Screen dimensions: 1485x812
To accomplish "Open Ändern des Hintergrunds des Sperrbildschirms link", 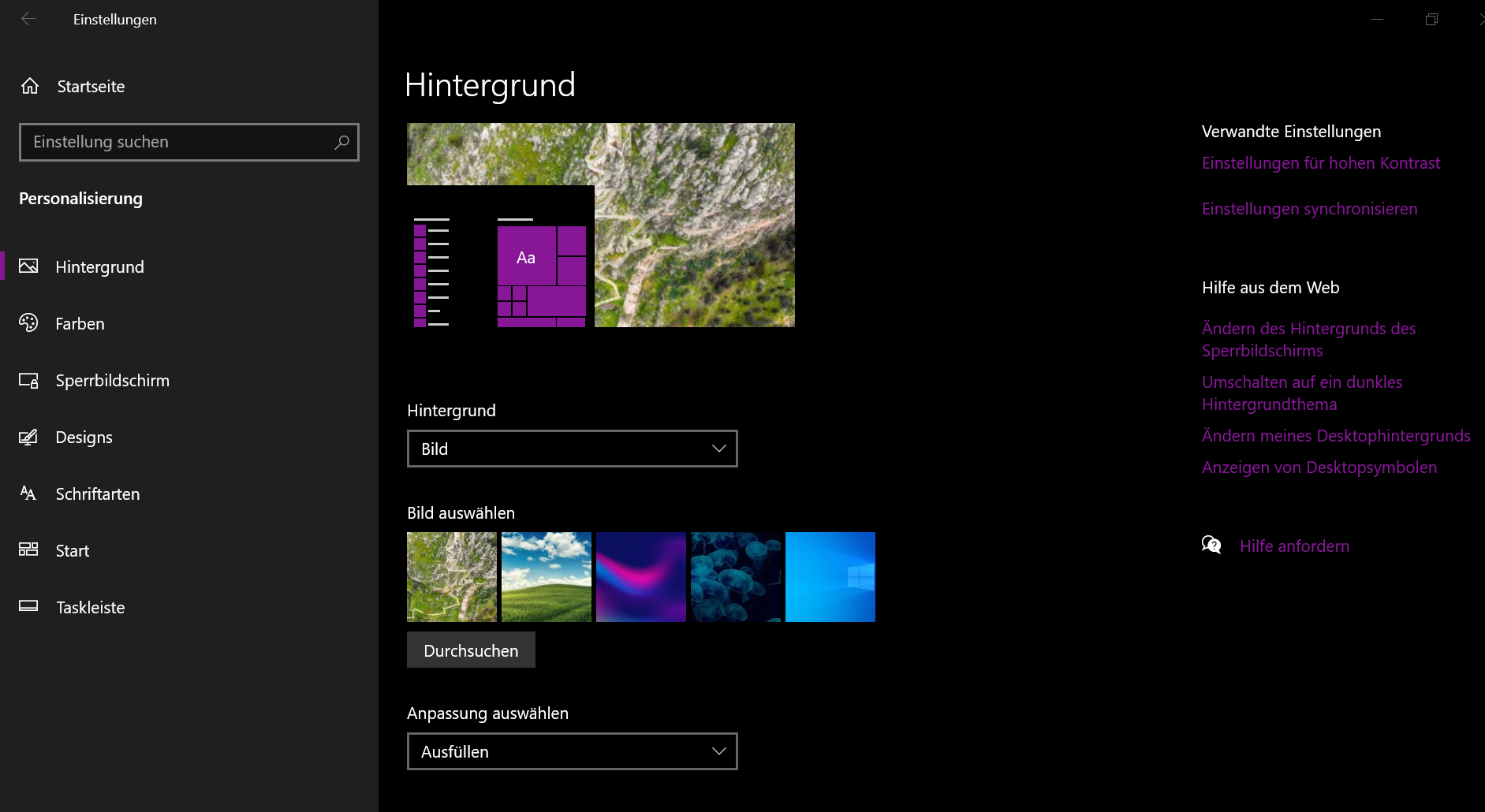I will [x=1309, y=339].
